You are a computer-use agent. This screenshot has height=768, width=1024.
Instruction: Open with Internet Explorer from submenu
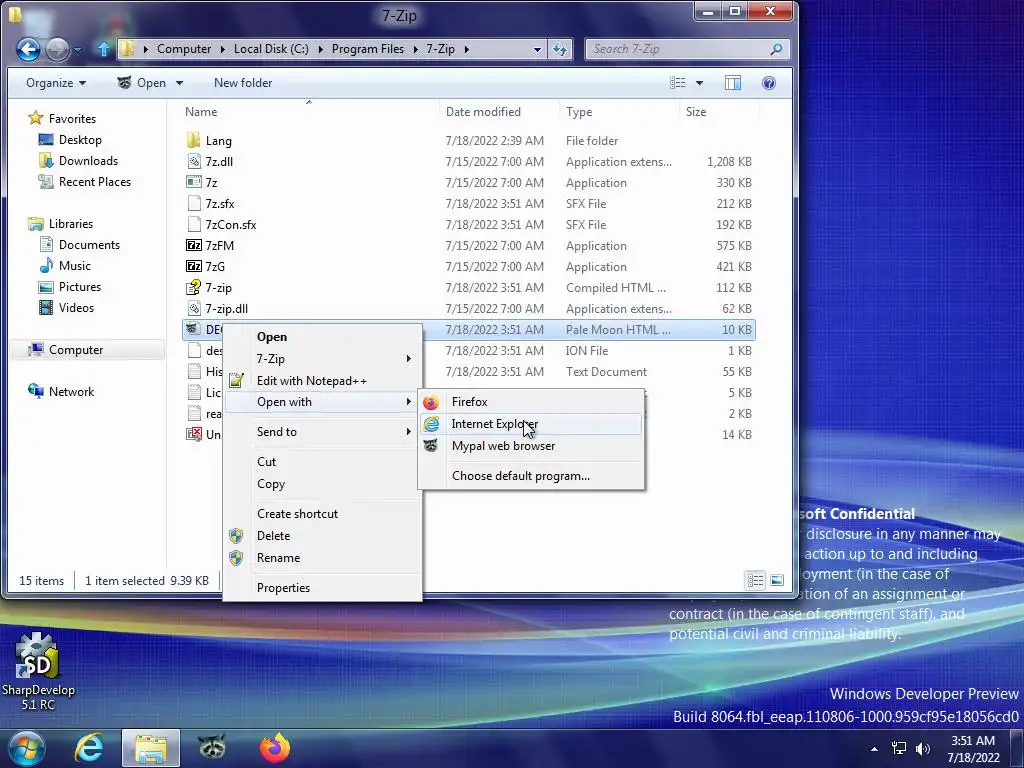[530, 424]
